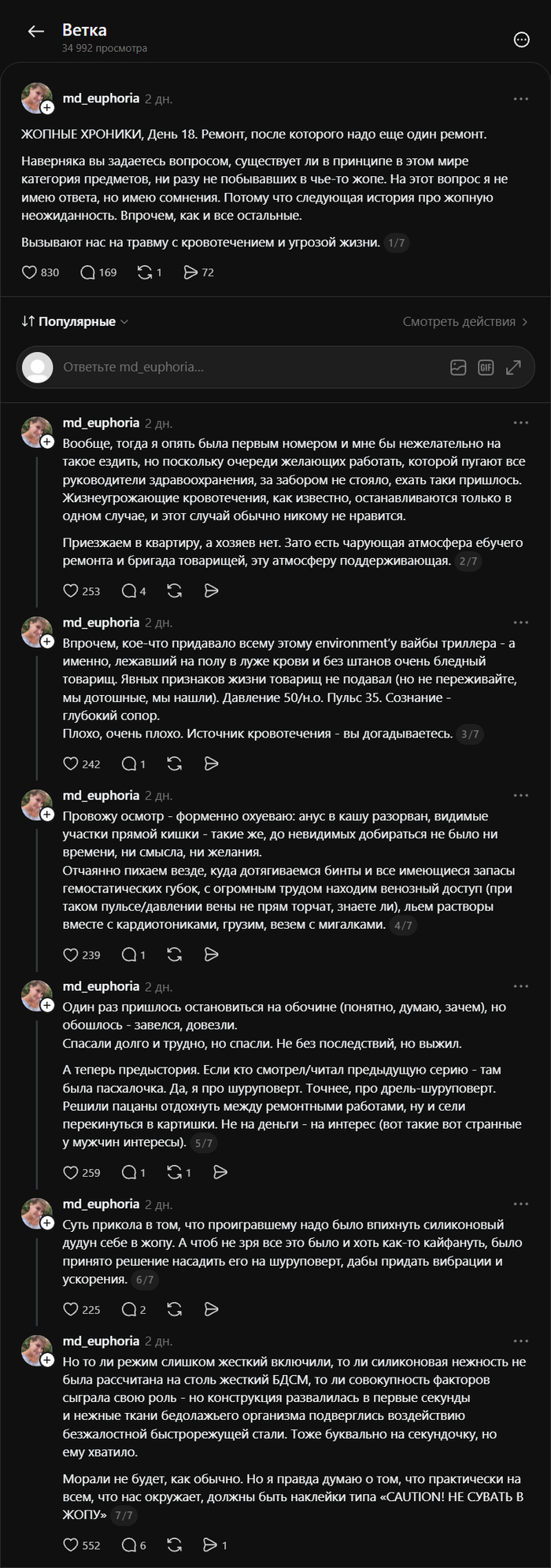Attach an image via the gallery icon

(458, 367)
